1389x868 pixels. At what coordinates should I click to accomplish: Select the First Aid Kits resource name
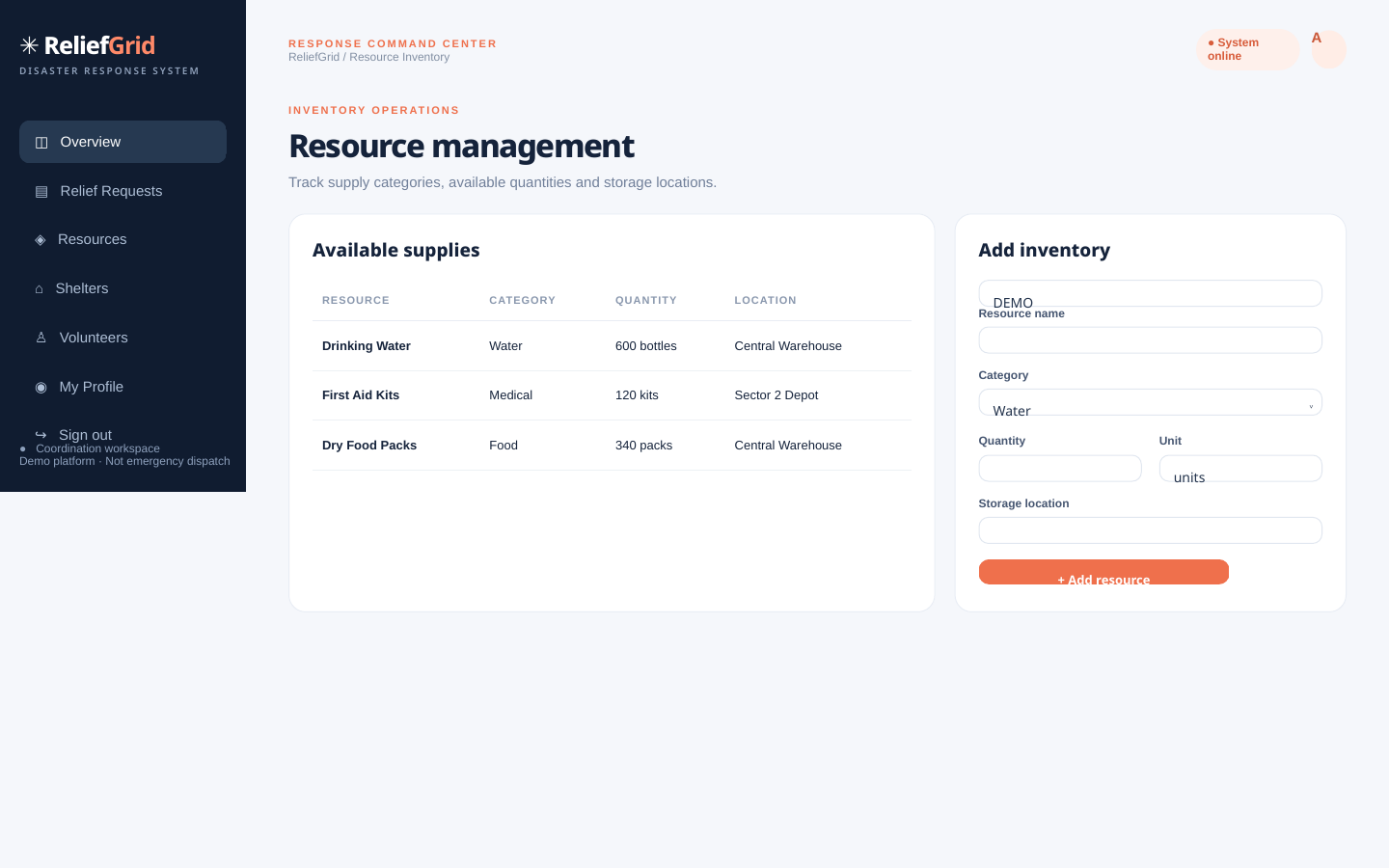(x=361, y=395)
